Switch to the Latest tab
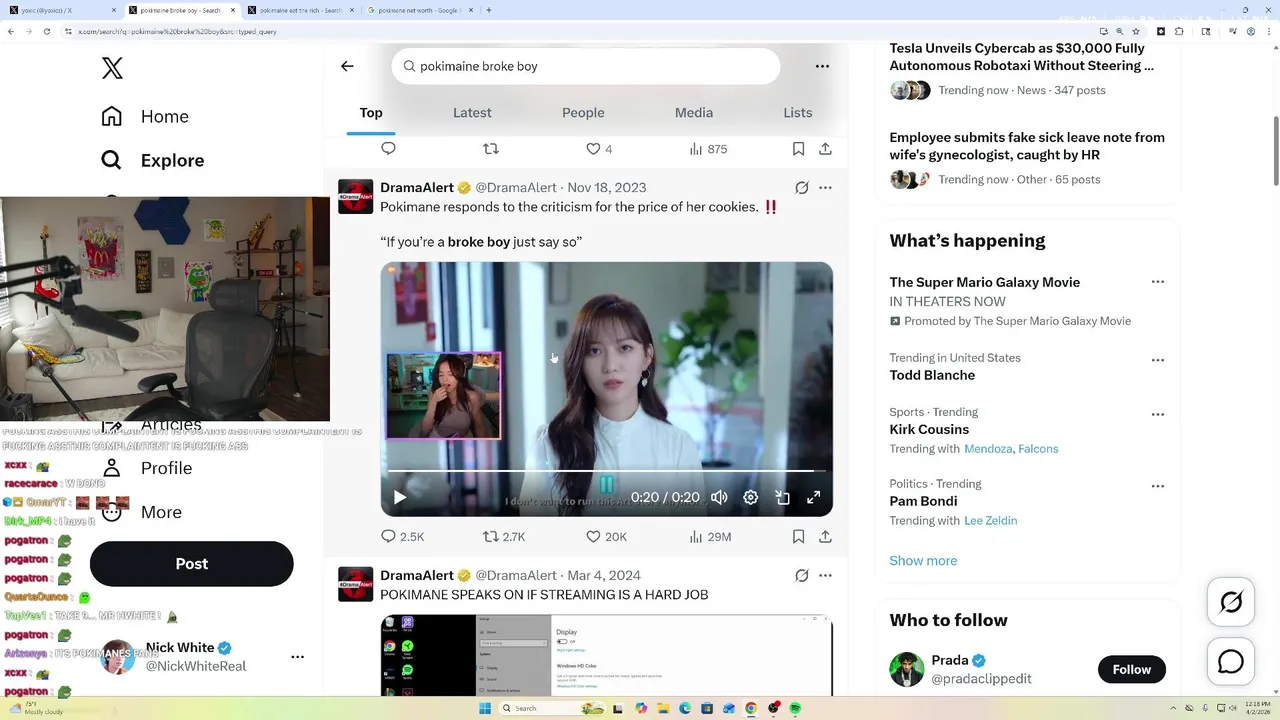Viewport: 1280px width, 720px height. 472,113
